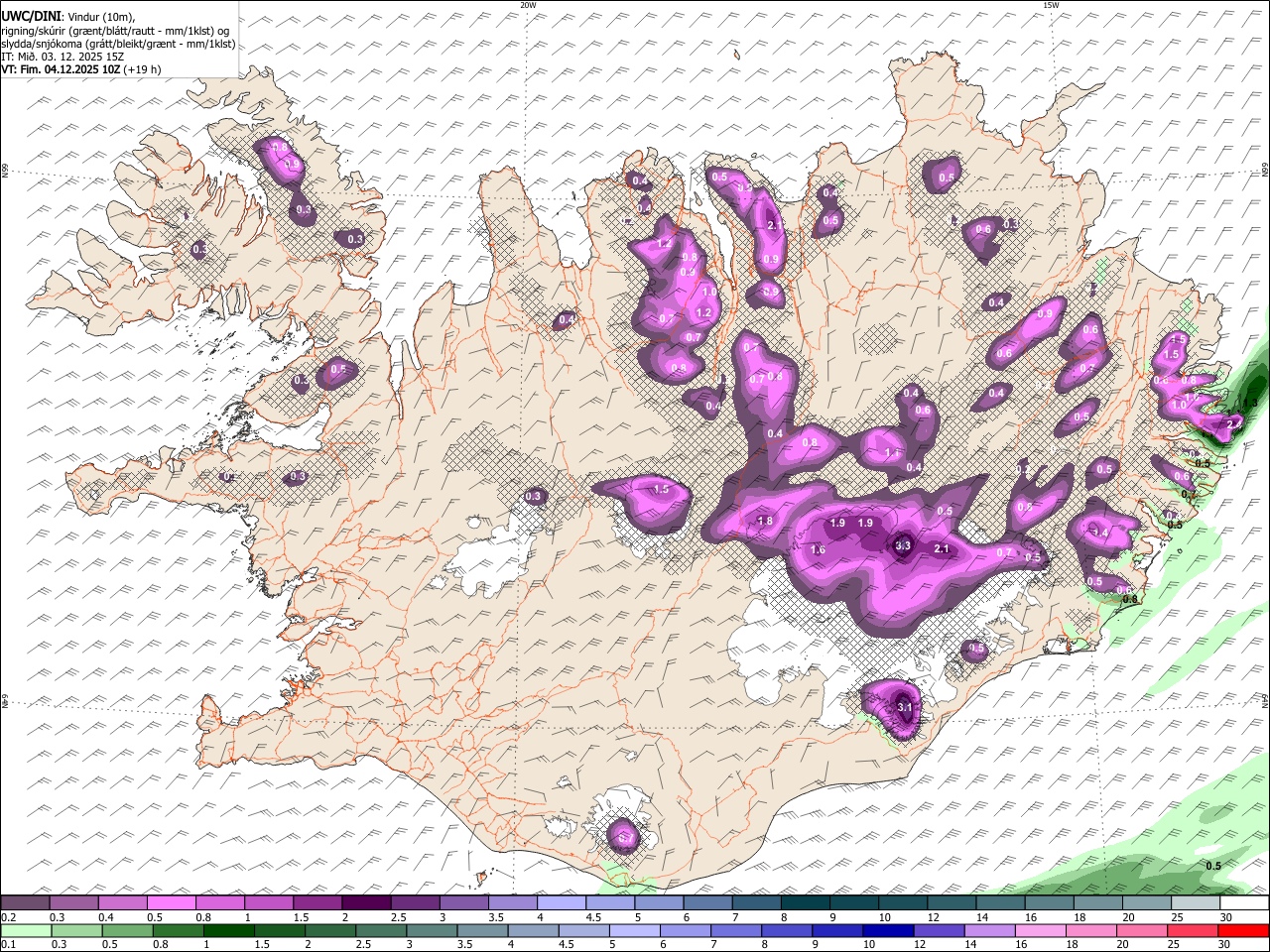
Task: Click the palest green swatch starting at 0.1
Action: 25,930
